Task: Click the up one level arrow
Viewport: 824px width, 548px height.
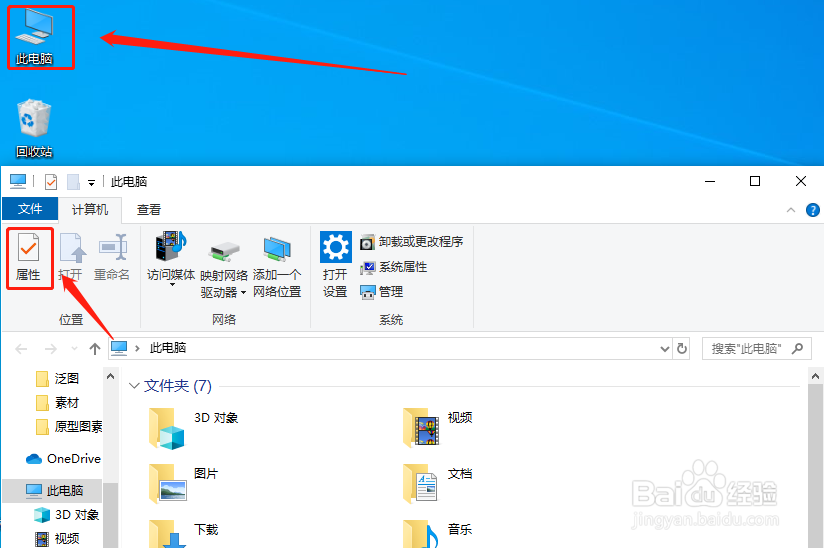Action: (95, 349)
